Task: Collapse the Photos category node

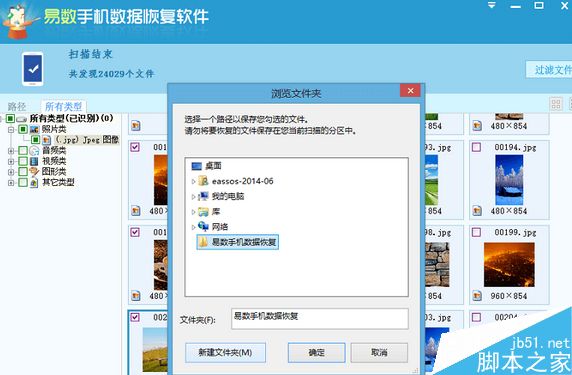Action: tap(11, 129)
